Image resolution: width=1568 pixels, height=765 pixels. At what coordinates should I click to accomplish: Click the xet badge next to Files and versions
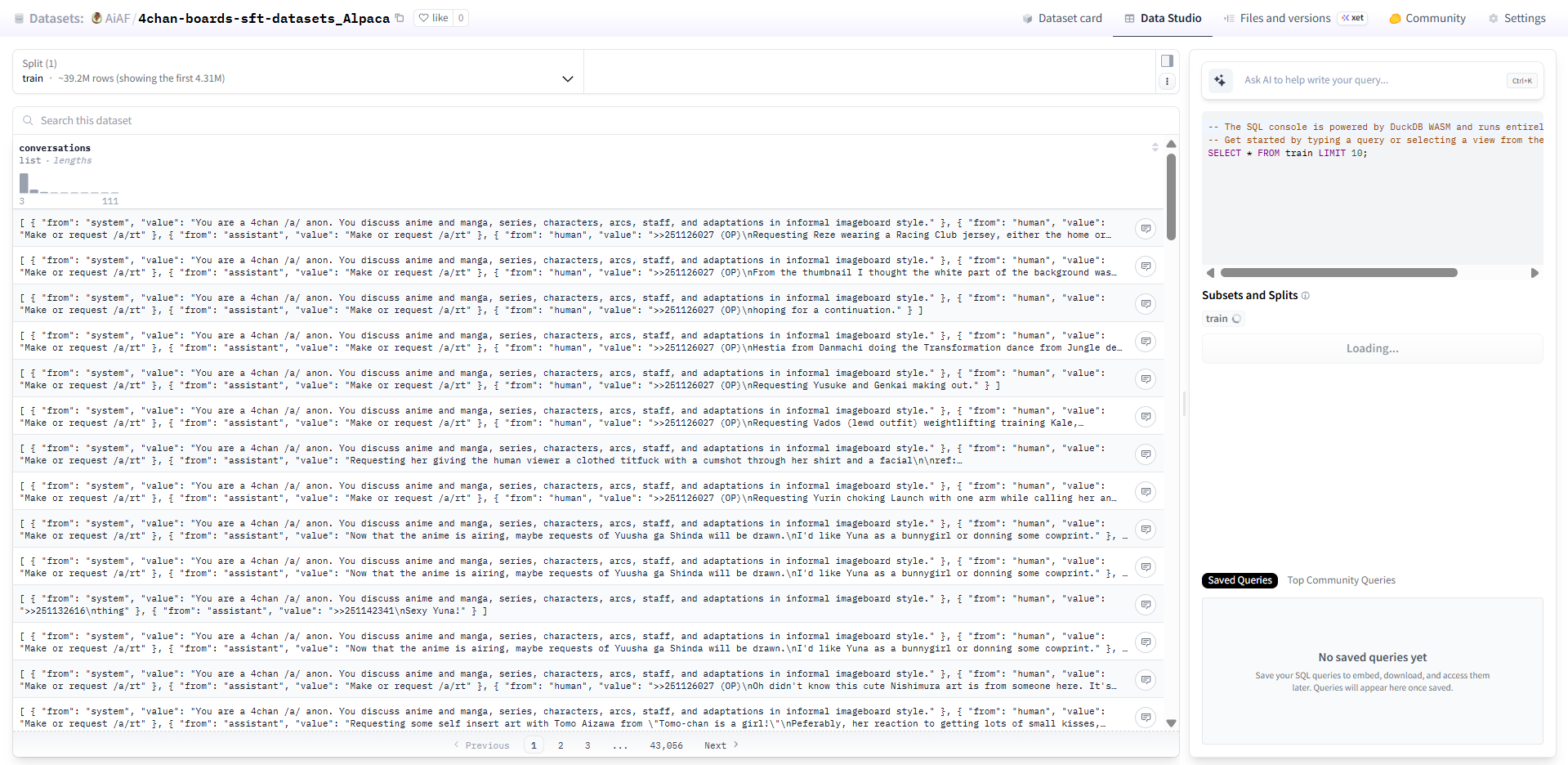tap(1352, 18)
